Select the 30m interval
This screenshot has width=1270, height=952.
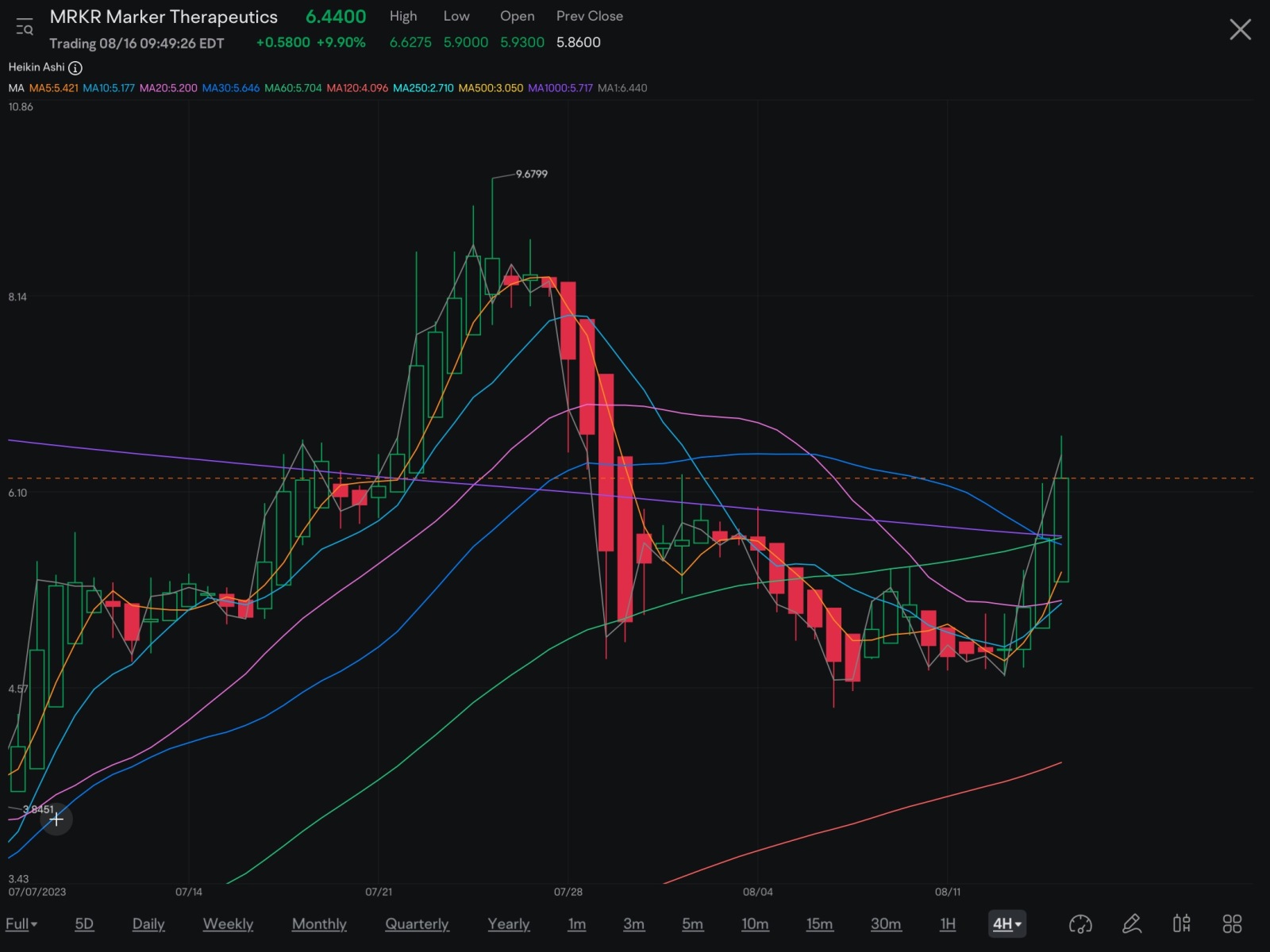point(886,923)
